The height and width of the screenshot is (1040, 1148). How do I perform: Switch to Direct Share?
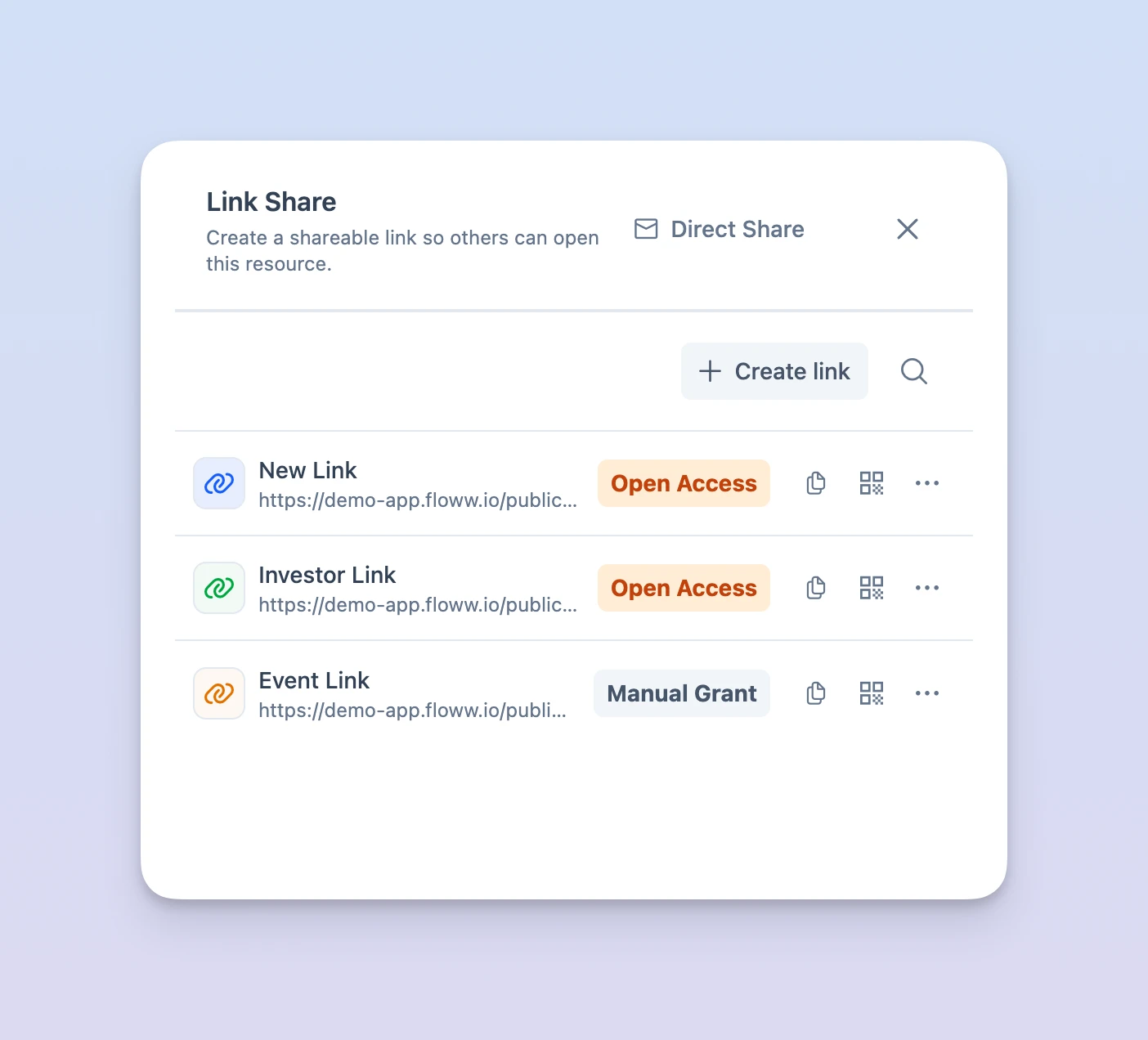[720, 229]
